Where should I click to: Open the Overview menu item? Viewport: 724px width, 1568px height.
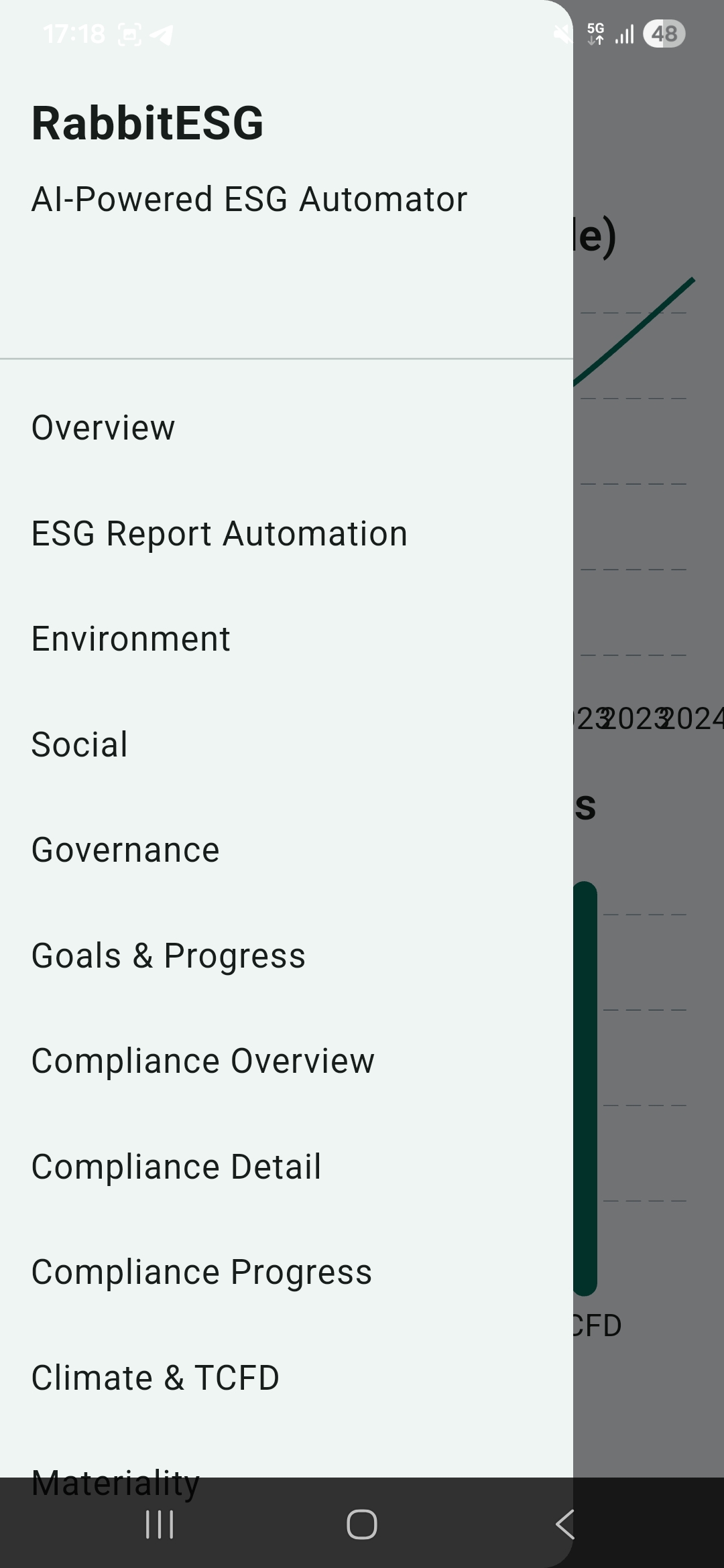(x=103, y=428)
